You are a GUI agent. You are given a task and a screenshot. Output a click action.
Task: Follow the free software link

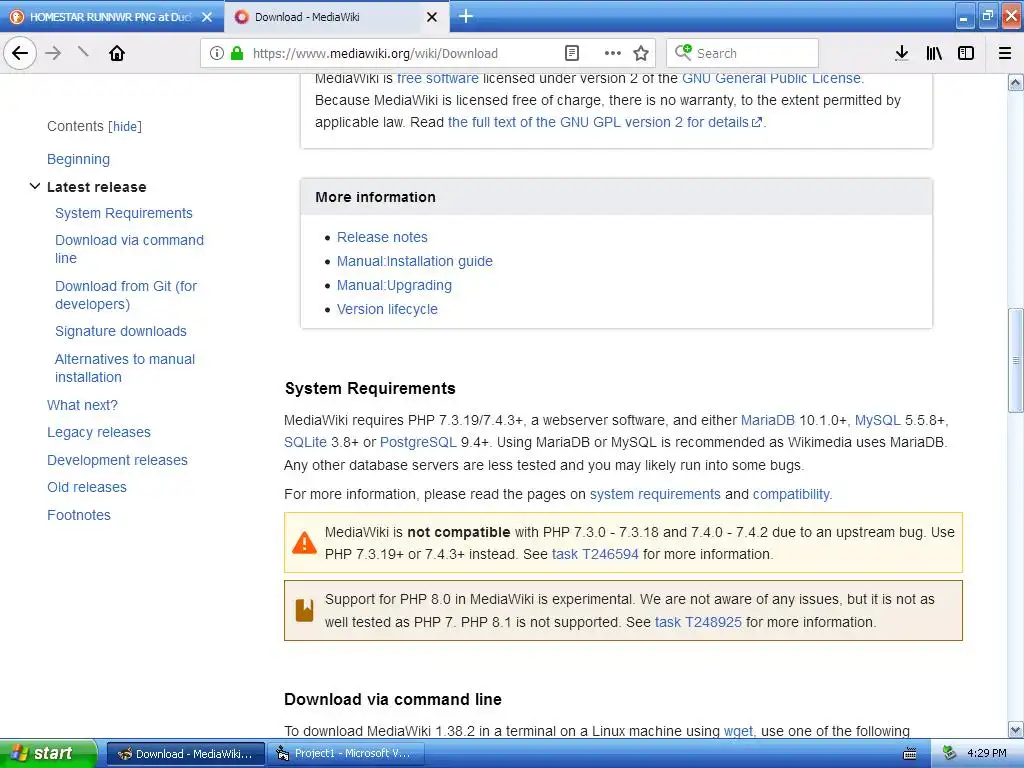(438, 78)
